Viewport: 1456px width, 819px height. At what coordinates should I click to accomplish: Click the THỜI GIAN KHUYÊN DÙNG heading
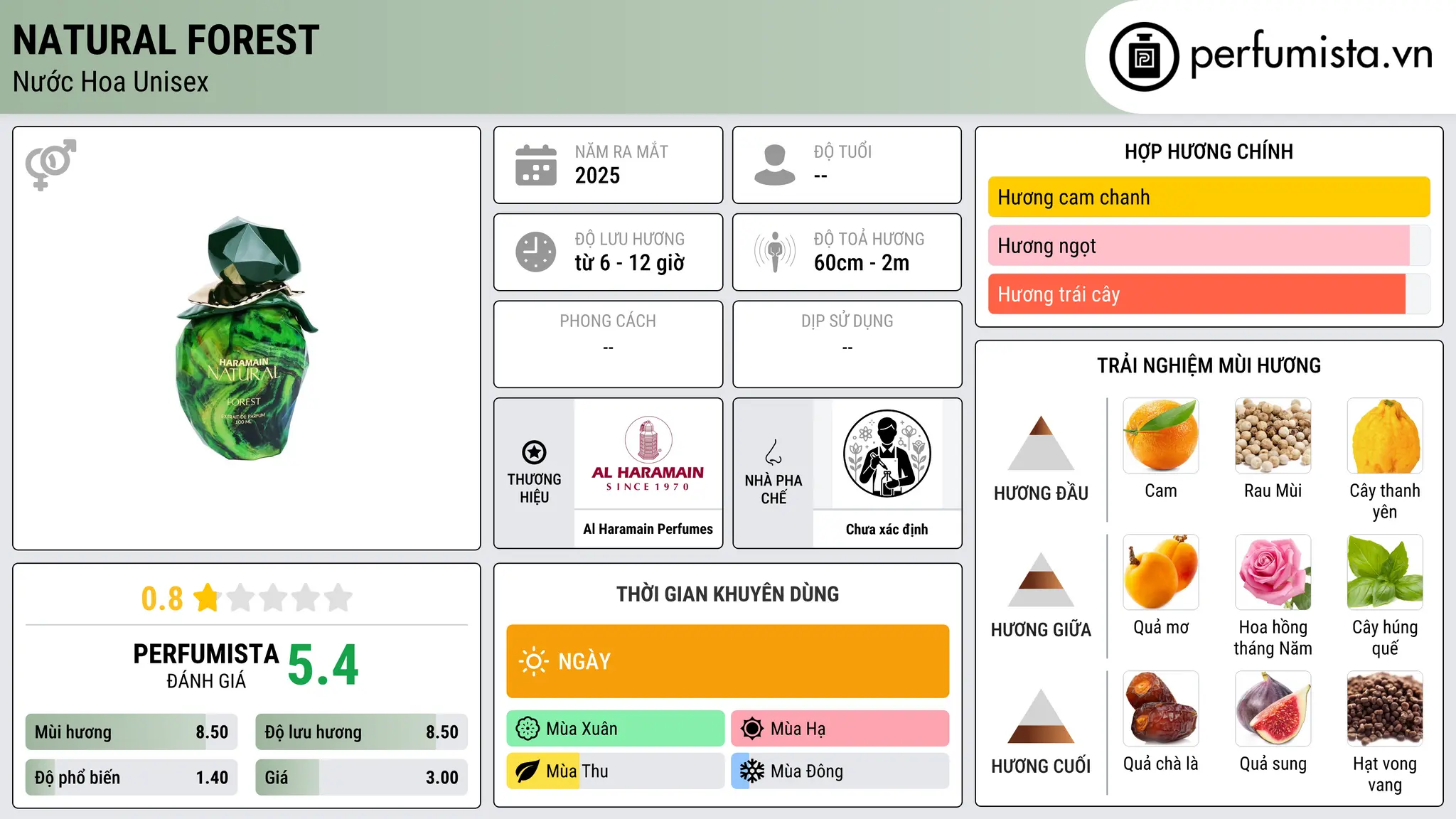pos(727,594)
